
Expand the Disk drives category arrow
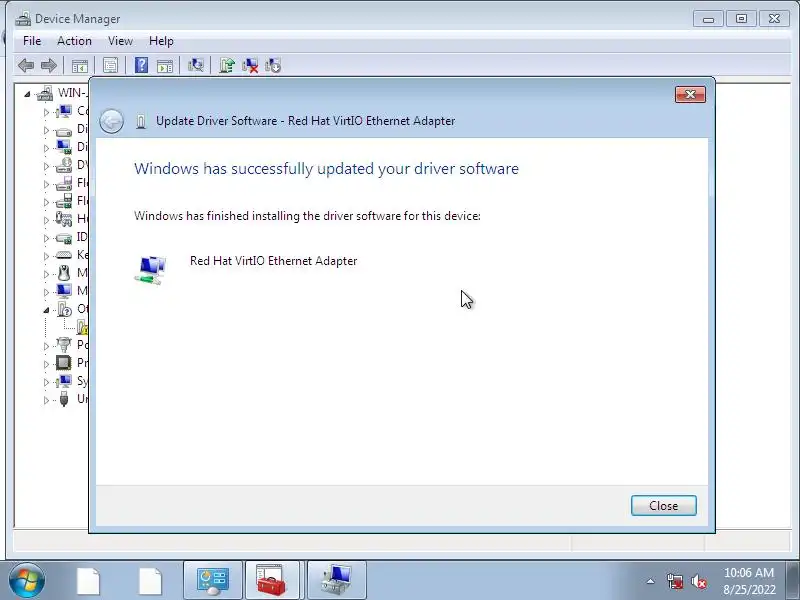[x=46, y=130]
